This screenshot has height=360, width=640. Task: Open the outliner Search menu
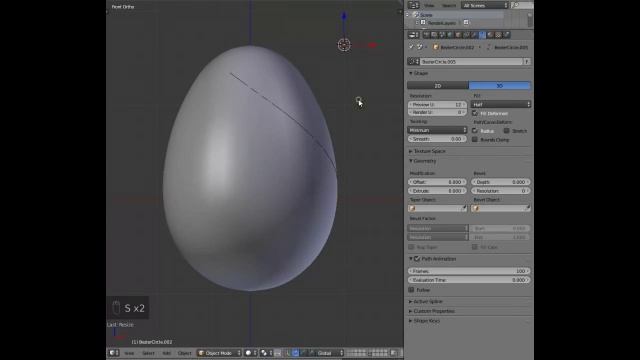(449, 5)
